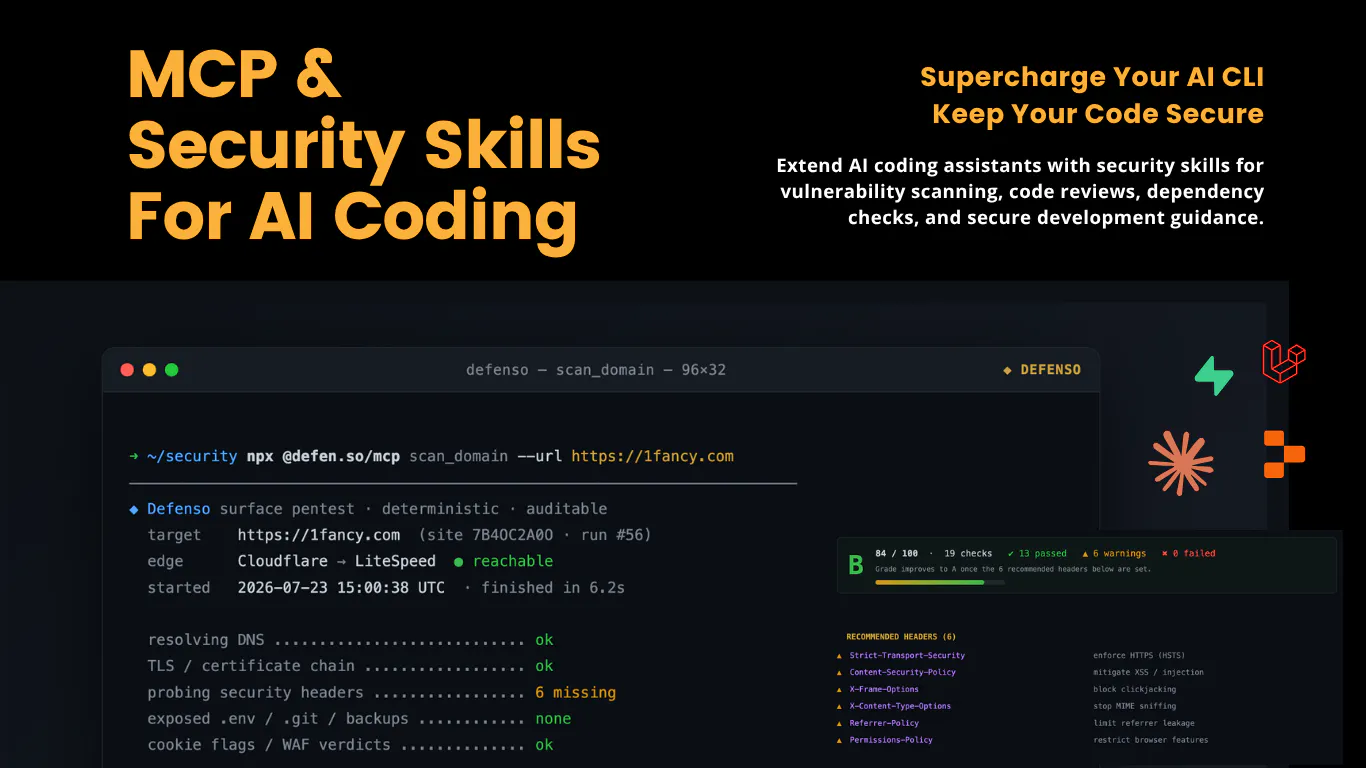Select the Strict-Transport-Security header
This screenshot has height=768, width=1366.
[907, 656]
